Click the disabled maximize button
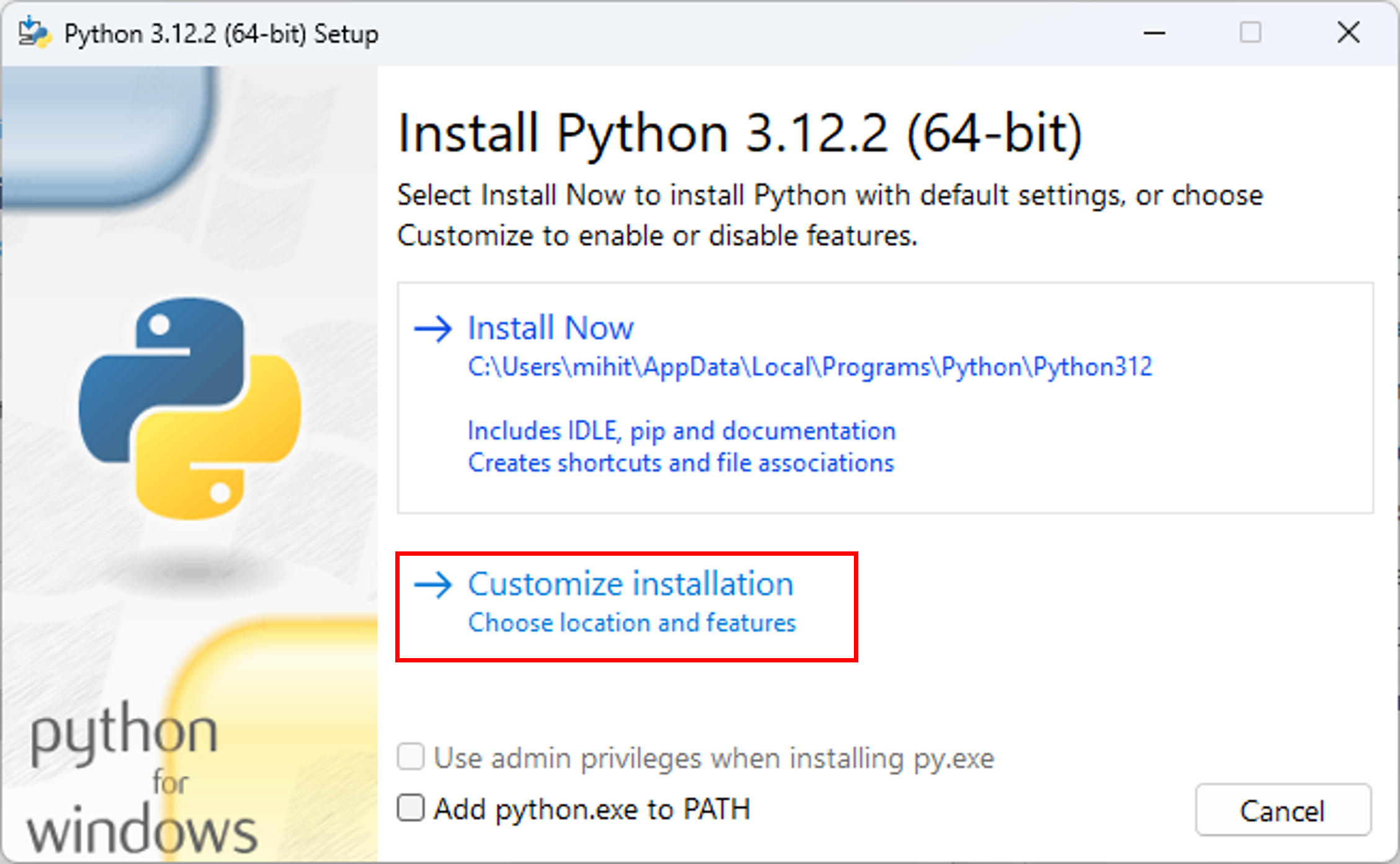Screen dimensions: 1400x864 click(1250, 33)
